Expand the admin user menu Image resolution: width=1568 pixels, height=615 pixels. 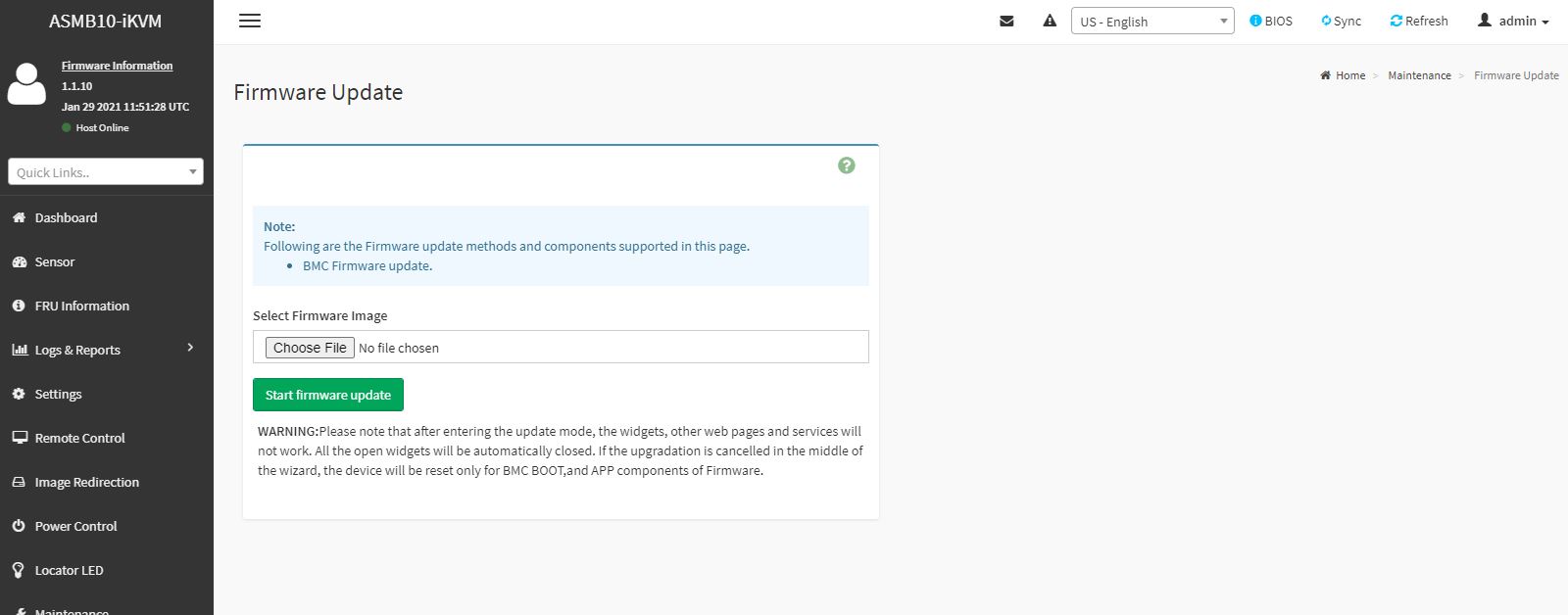click(1514, 21)
